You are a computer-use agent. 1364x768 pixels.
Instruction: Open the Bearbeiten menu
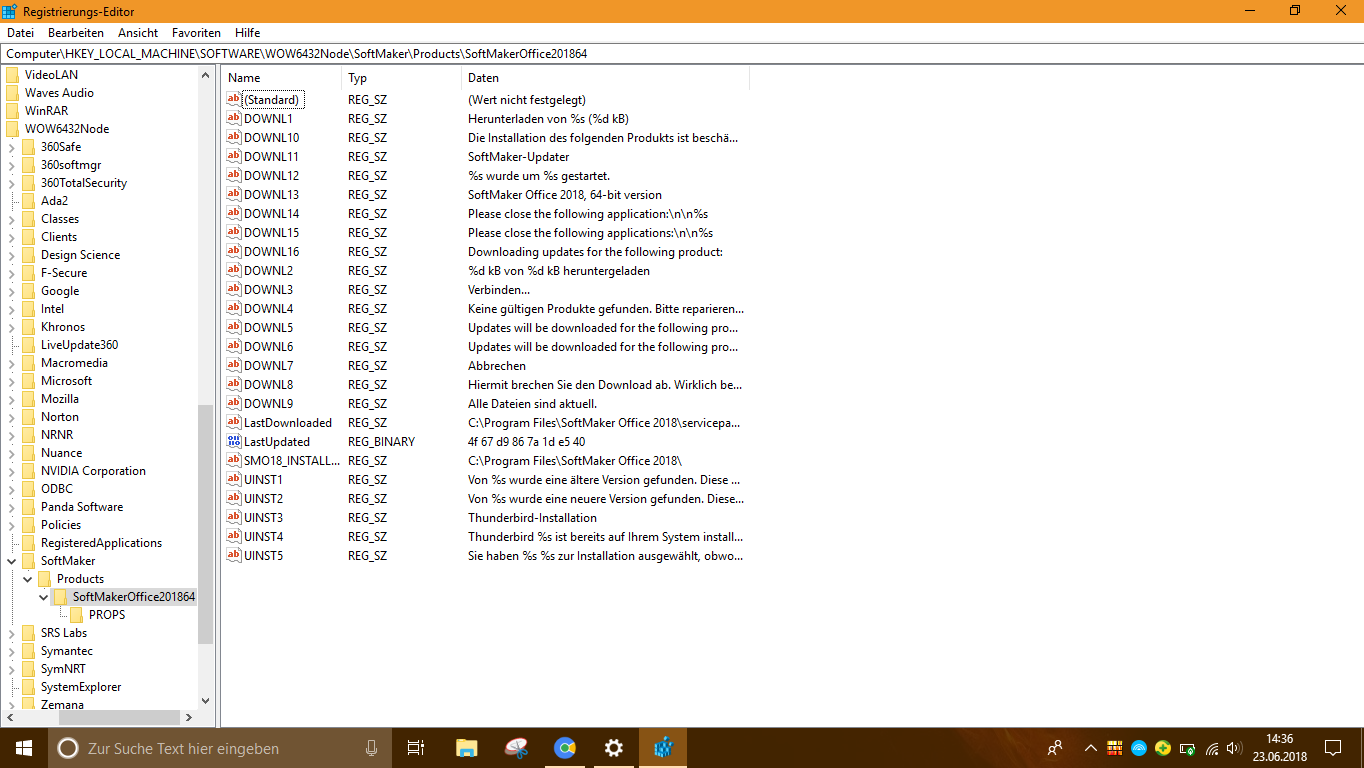tap(76, 33)
